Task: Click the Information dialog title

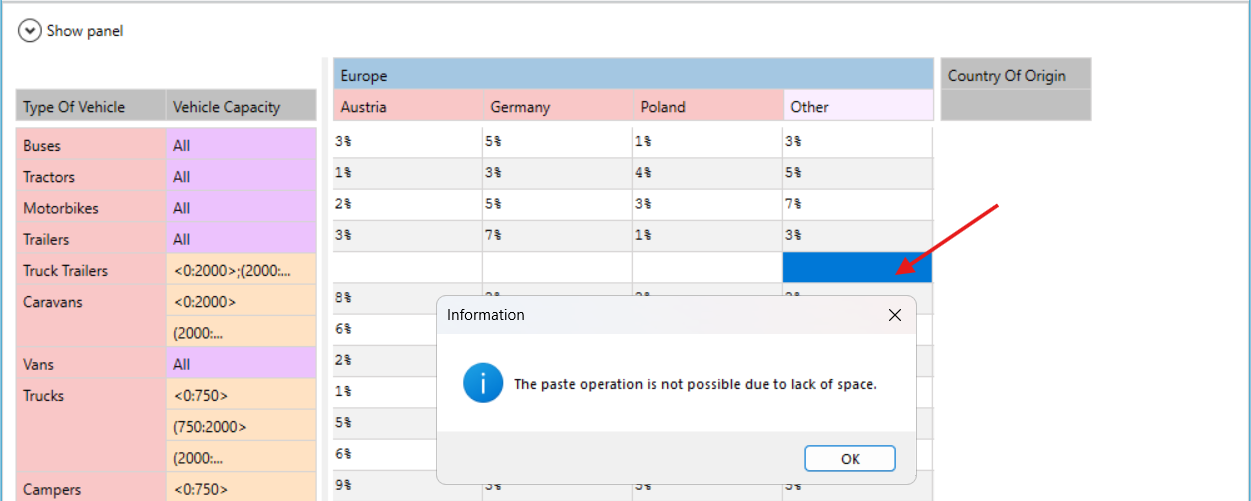Action: point(485,315)
